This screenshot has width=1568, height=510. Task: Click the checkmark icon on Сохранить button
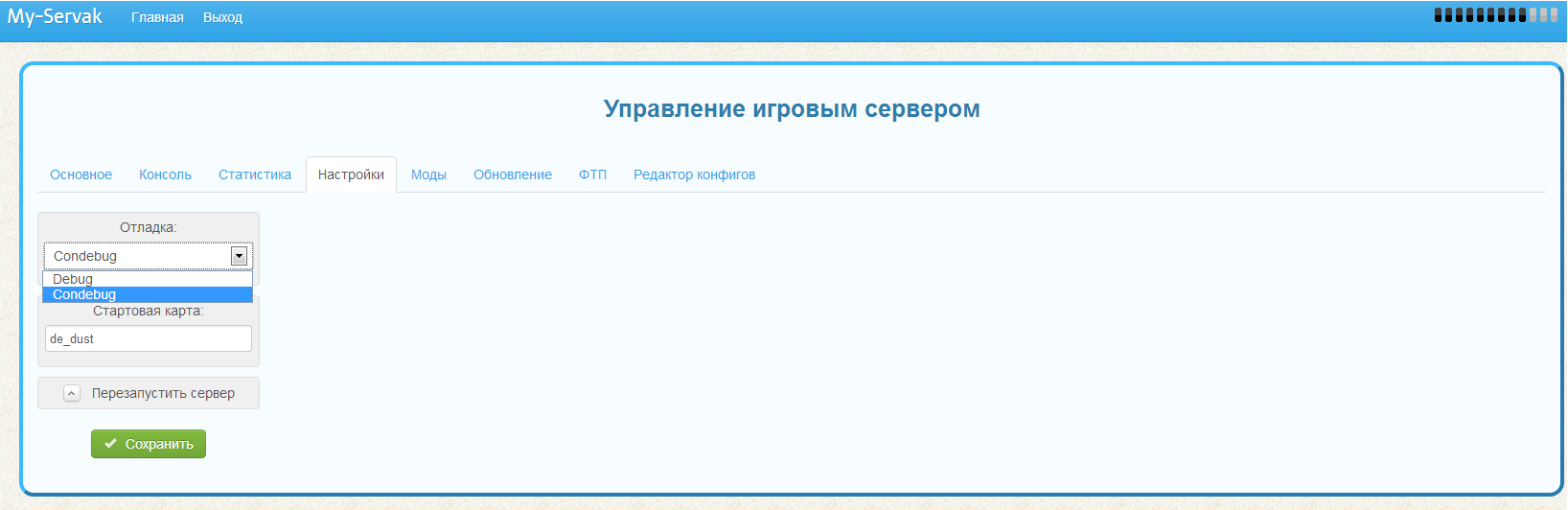click(110, 444)
